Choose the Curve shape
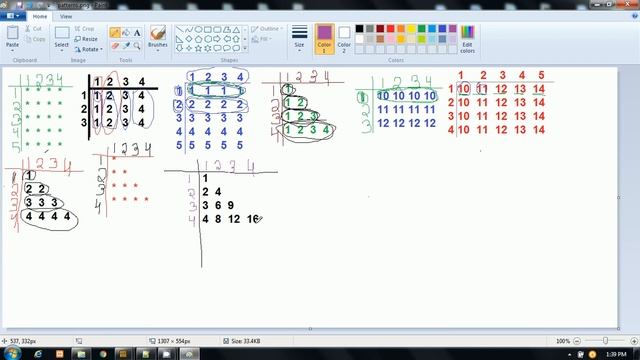 tap(189, 30)
